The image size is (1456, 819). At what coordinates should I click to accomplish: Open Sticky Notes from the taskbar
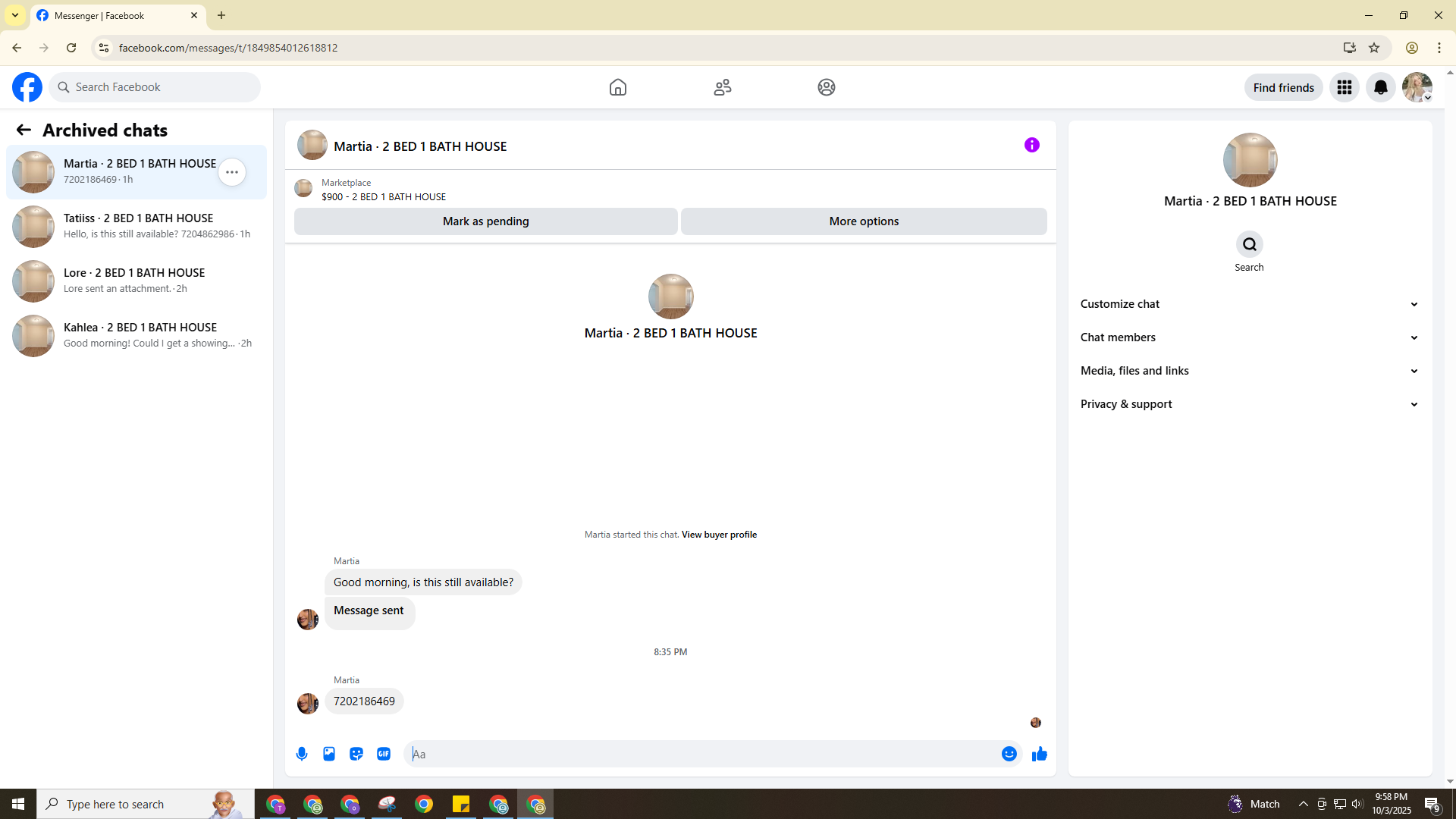tap(461, 804)
